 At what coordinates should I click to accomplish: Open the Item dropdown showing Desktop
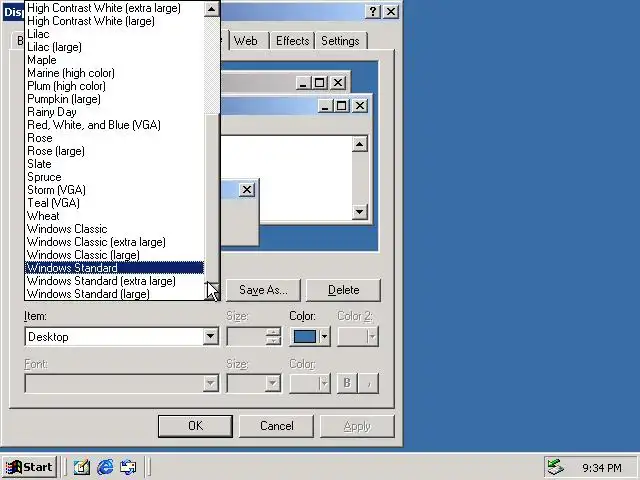pyautogui.click(x=211, y=337)
